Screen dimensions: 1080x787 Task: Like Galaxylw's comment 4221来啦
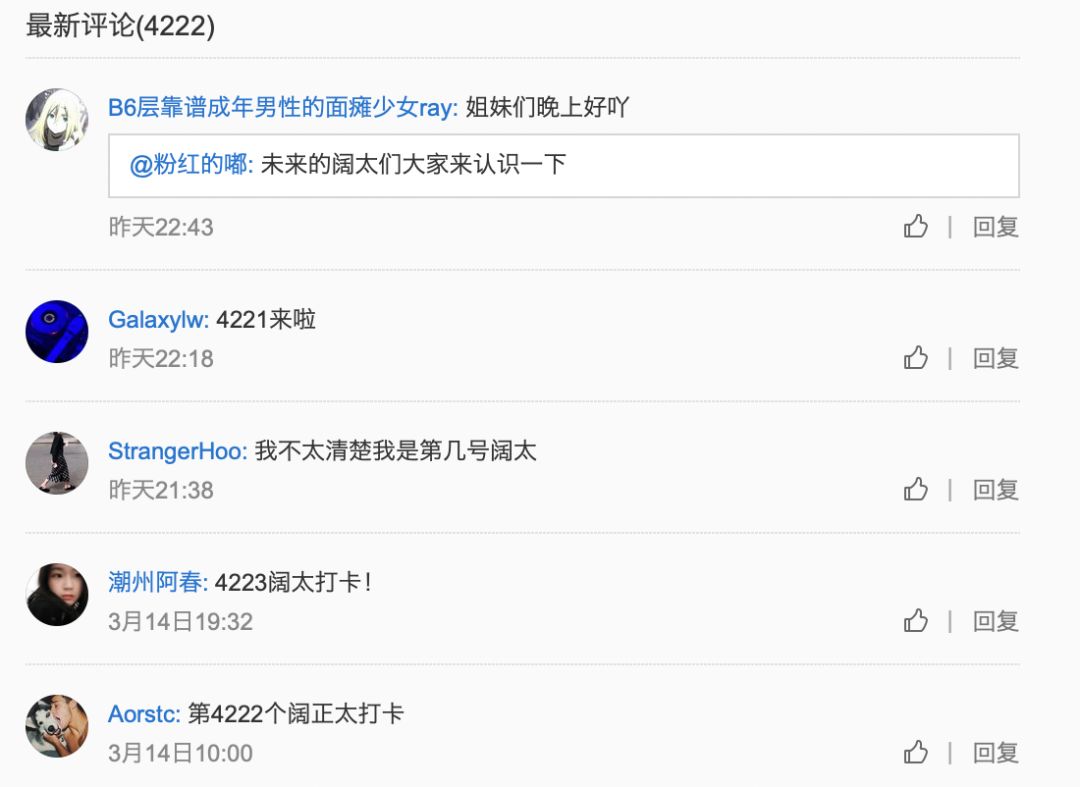point(915,357)
